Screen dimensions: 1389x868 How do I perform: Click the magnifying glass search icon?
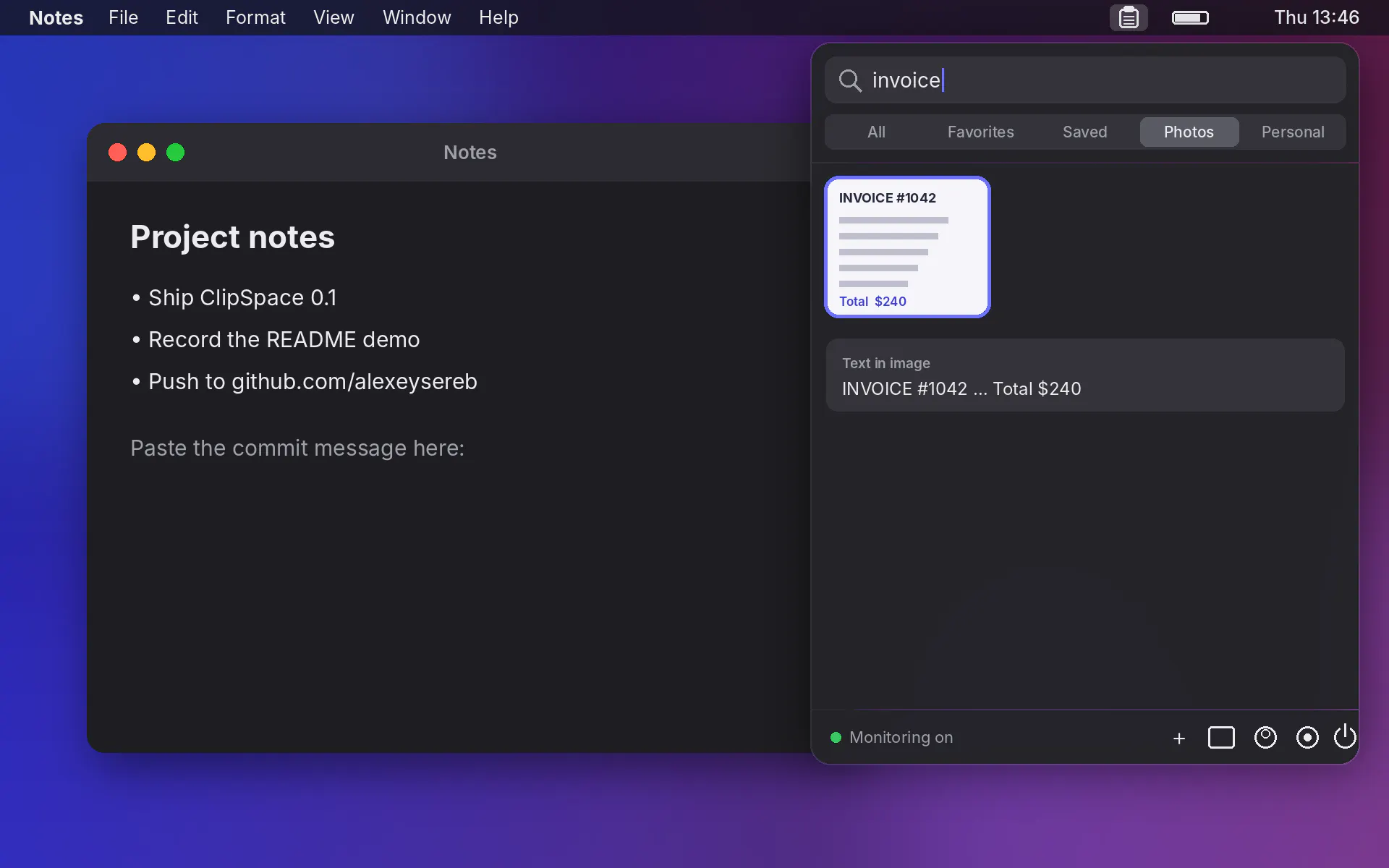point(850,80)
